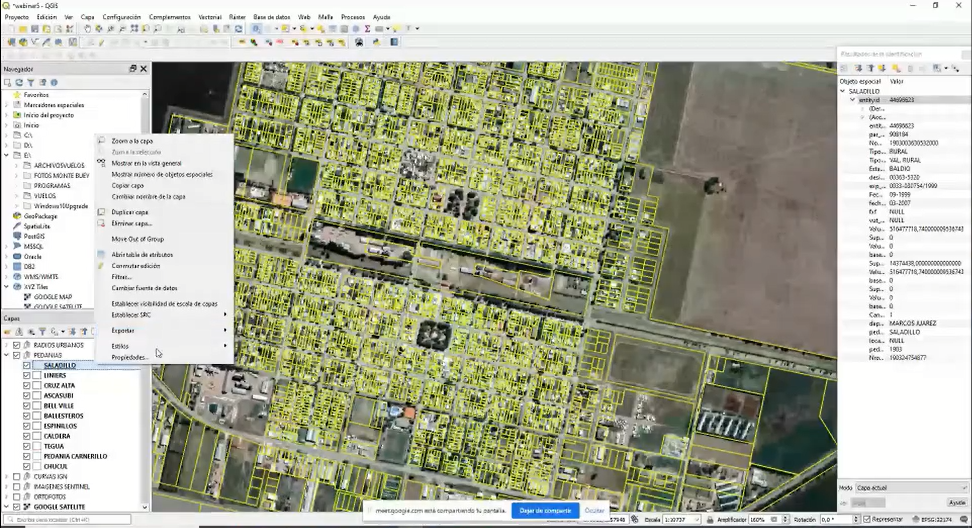Click Open Layer Styling icon in Capas toolbar
The image size is (972, 528).
tap(7, 332)
